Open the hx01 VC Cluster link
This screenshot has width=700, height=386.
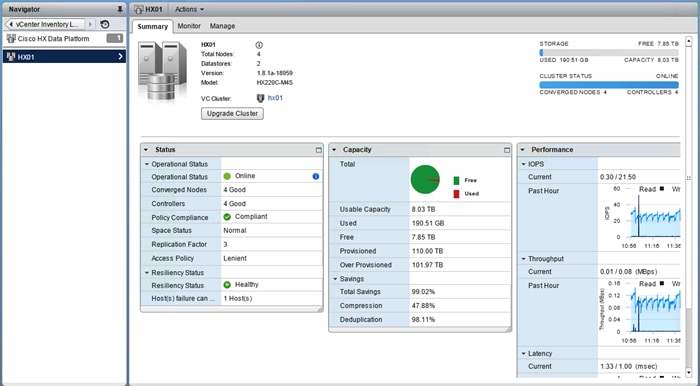(x=275, y=98)
